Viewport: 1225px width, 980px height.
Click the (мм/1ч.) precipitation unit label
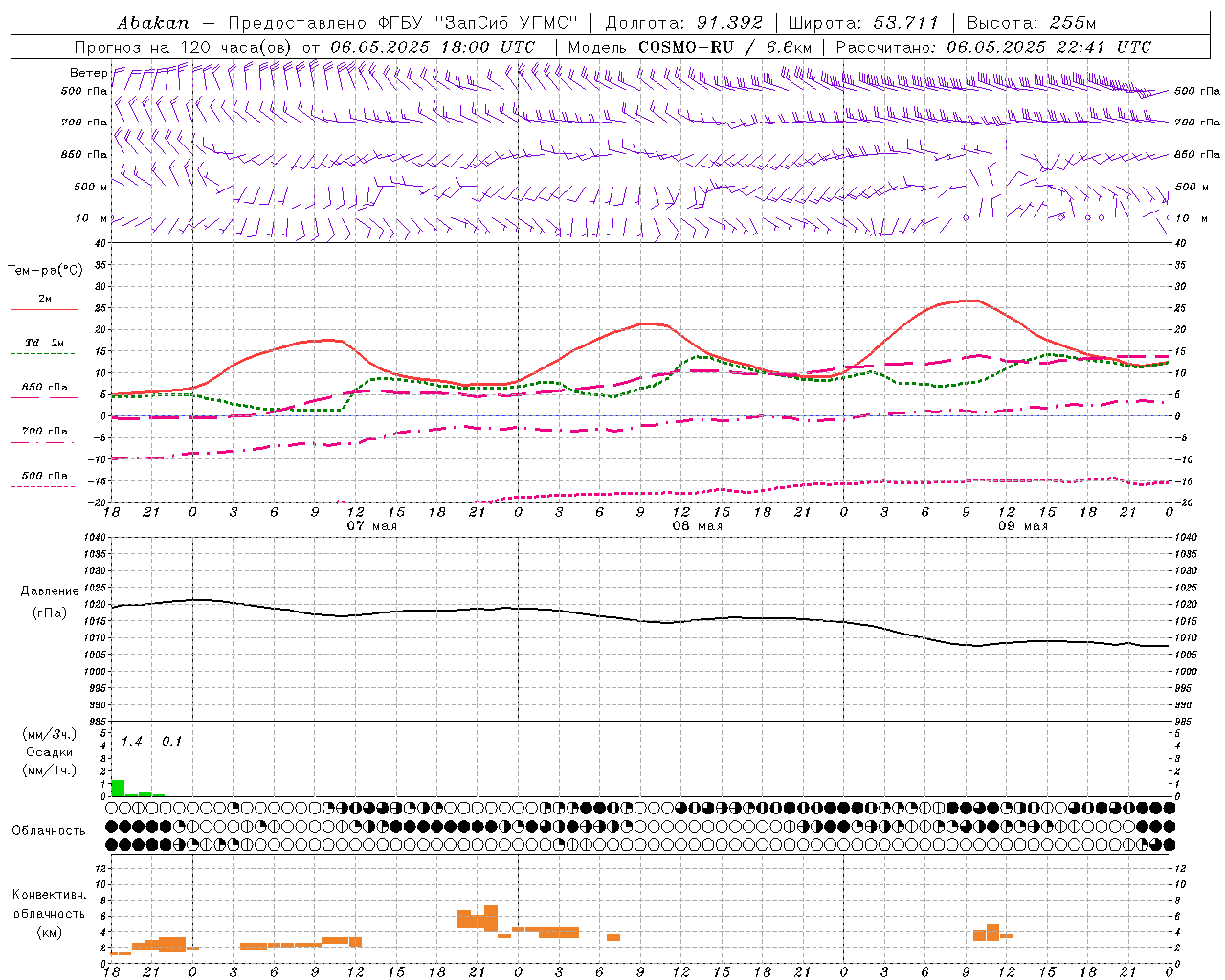point(50,770)
